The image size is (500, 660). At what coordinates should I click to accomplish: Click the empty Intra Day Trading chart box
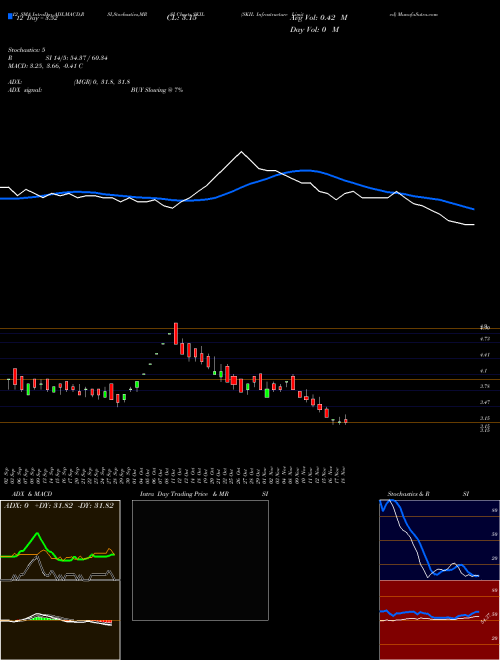[x=200, y=560]
